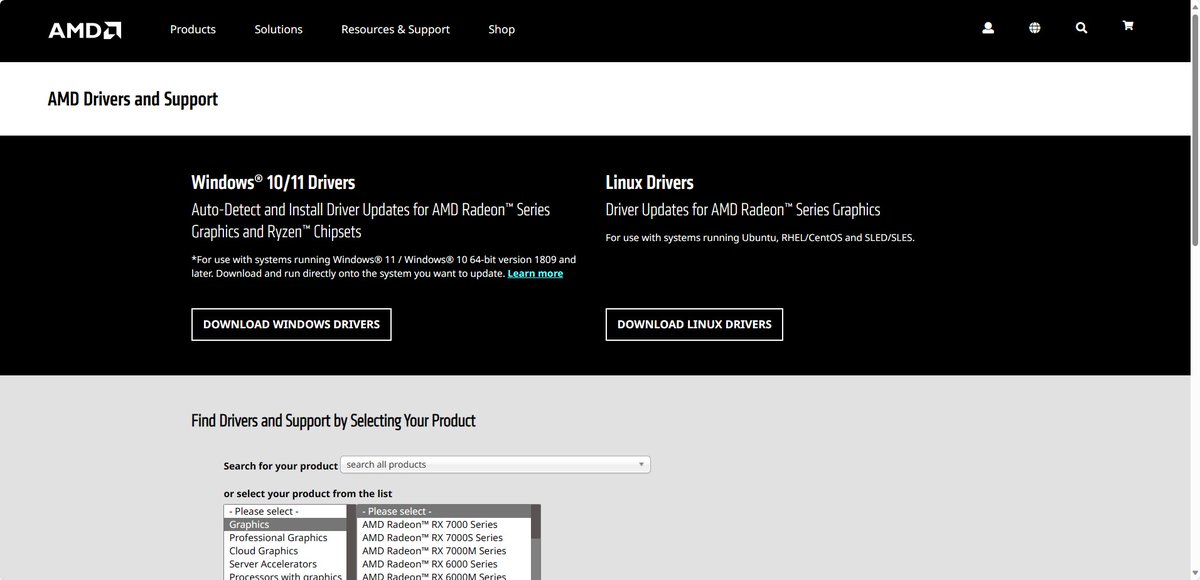
Task: Open the Resources & Support menu
Action: click(395, 29)
